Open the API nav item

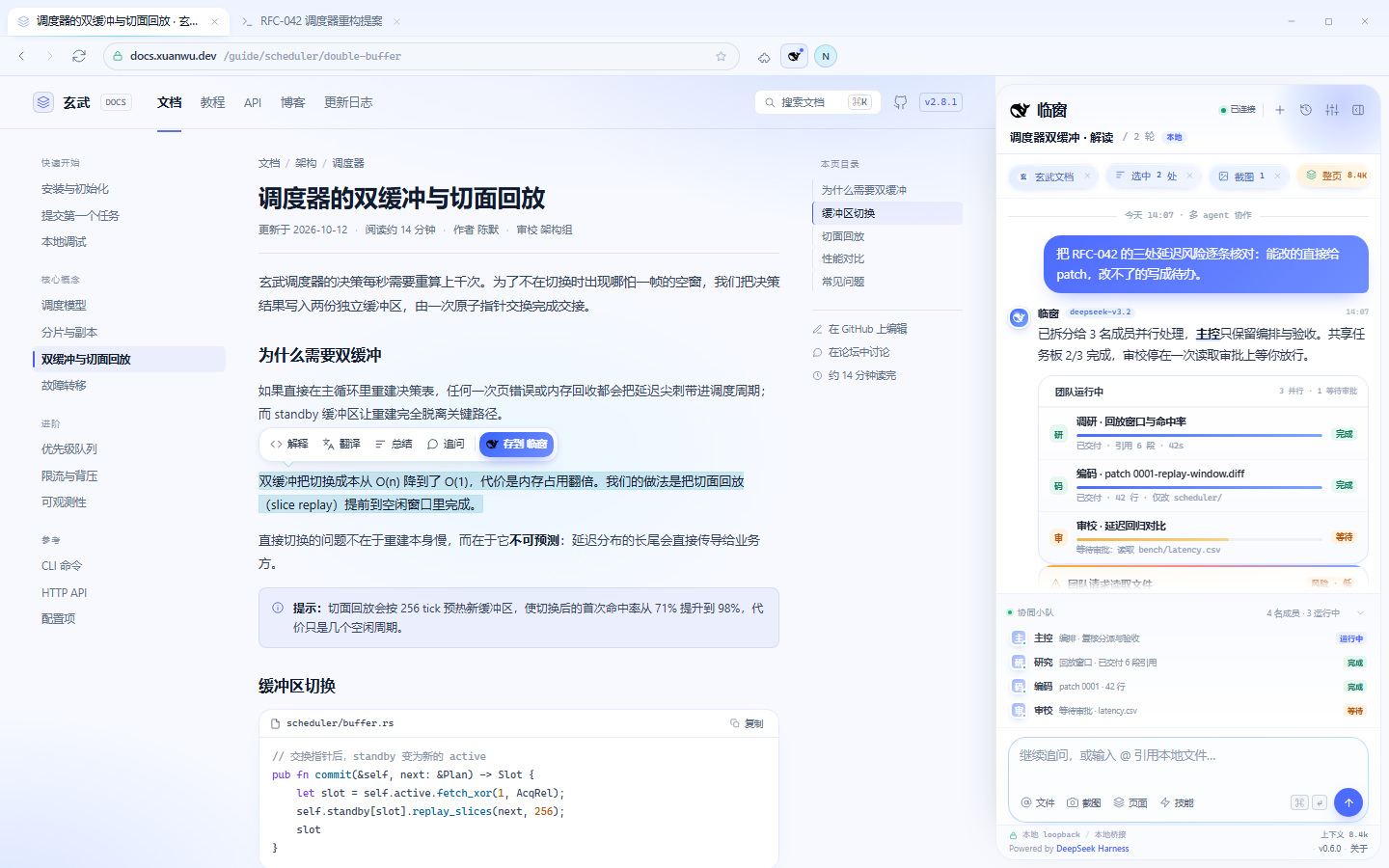253,102
